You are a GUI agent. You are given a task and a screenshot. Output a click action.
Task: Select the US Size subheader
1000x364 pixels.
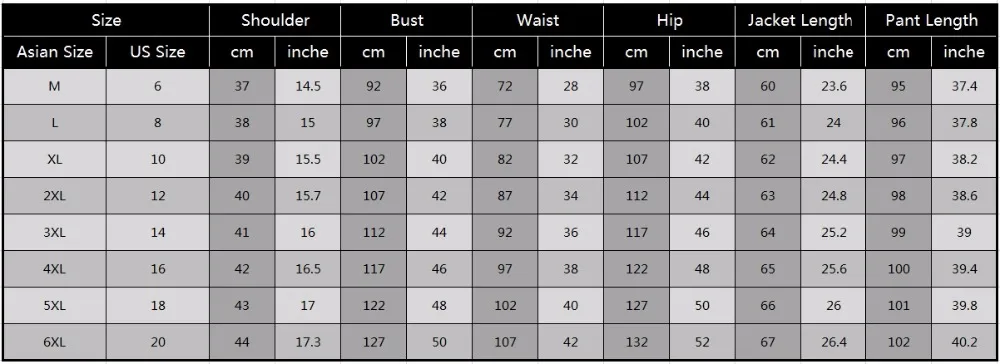point(158,52)
